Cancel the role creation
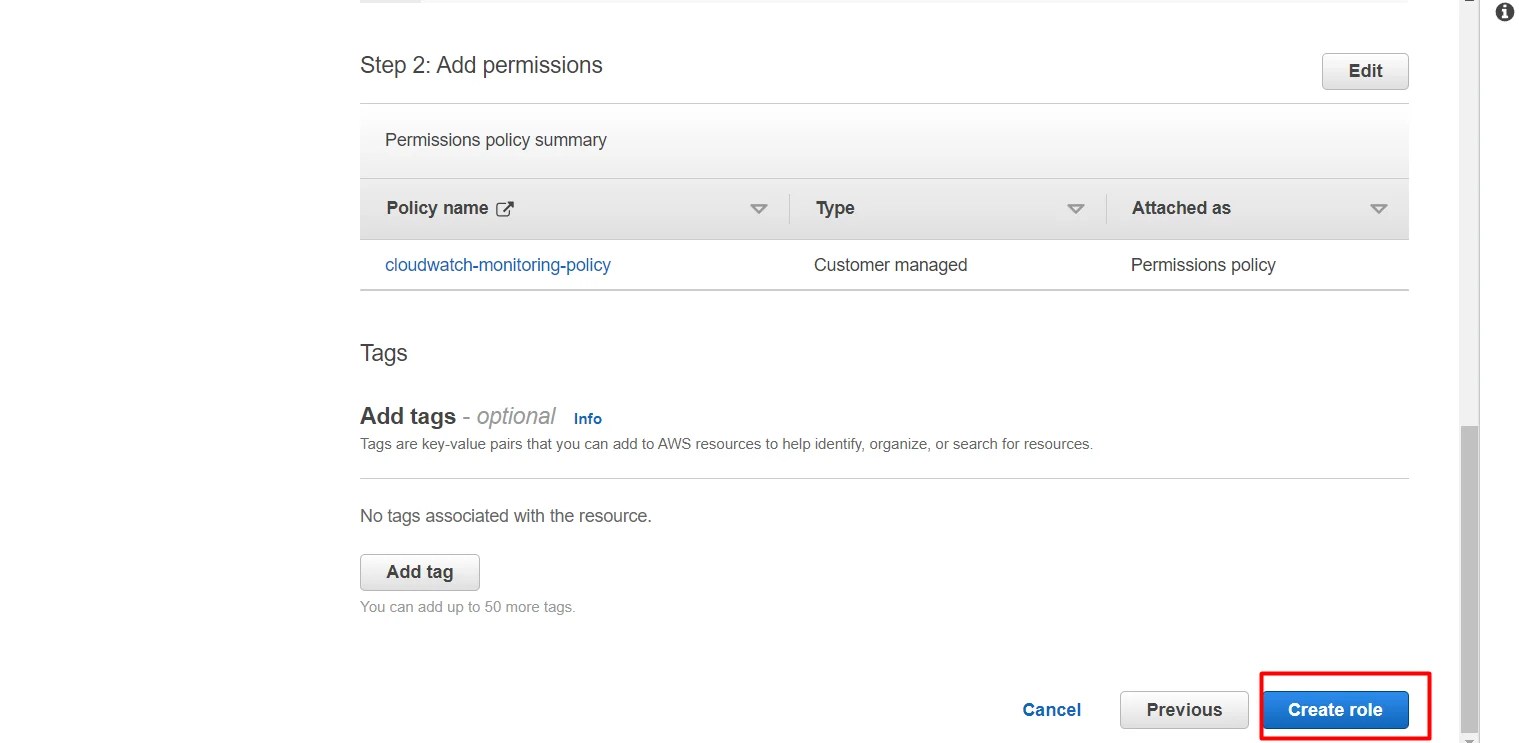Screen dimensions: 1519x743 point(1051,709)
